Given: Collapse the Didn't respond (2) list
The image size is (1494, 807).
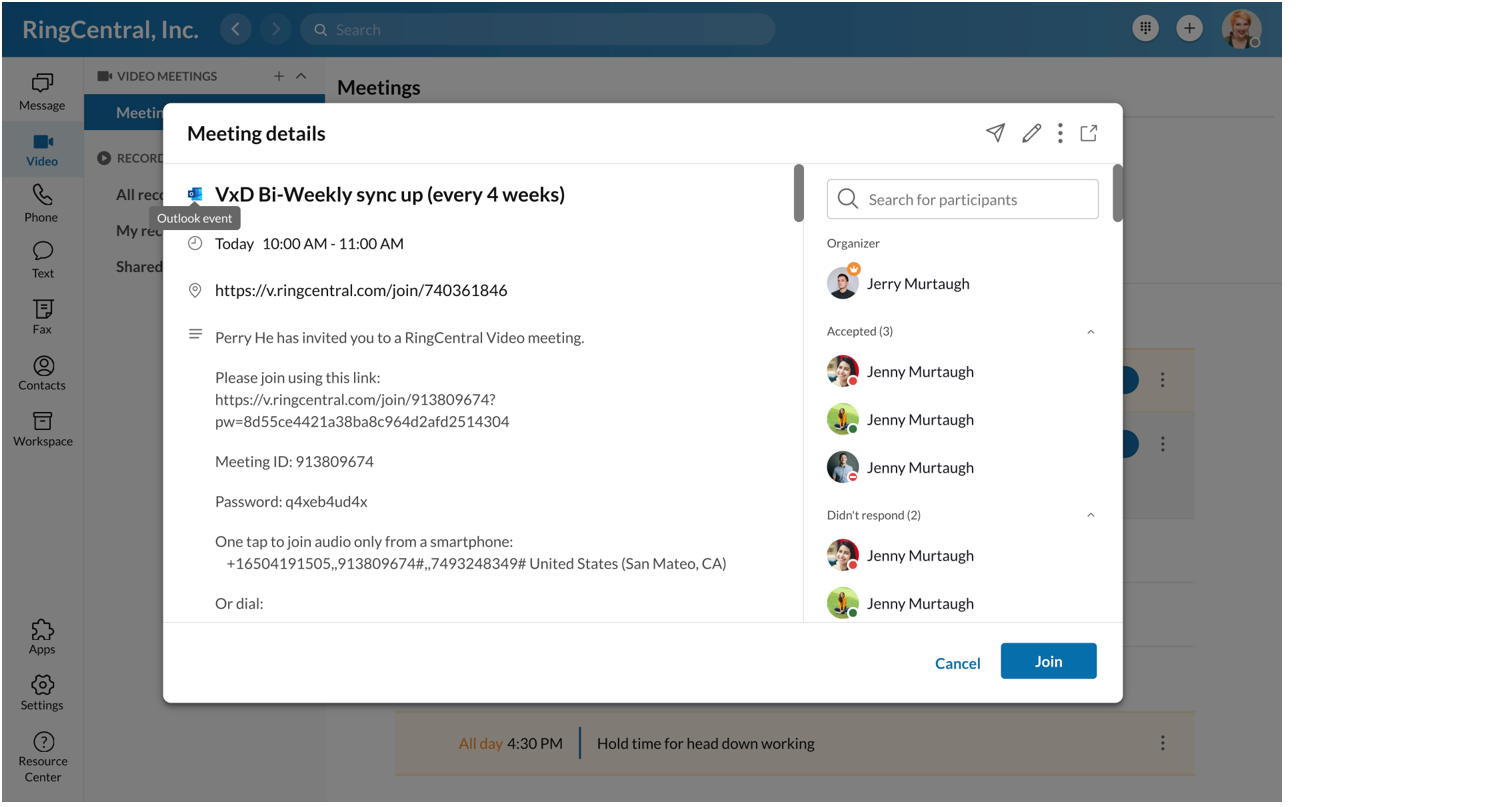Looking at the screenshot, I should [x=1091, y=515].
